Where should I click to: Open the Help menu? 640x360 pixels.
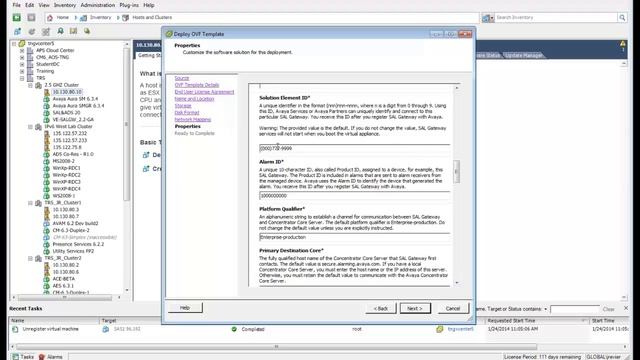pyautogui.click(x=149, y=5)
